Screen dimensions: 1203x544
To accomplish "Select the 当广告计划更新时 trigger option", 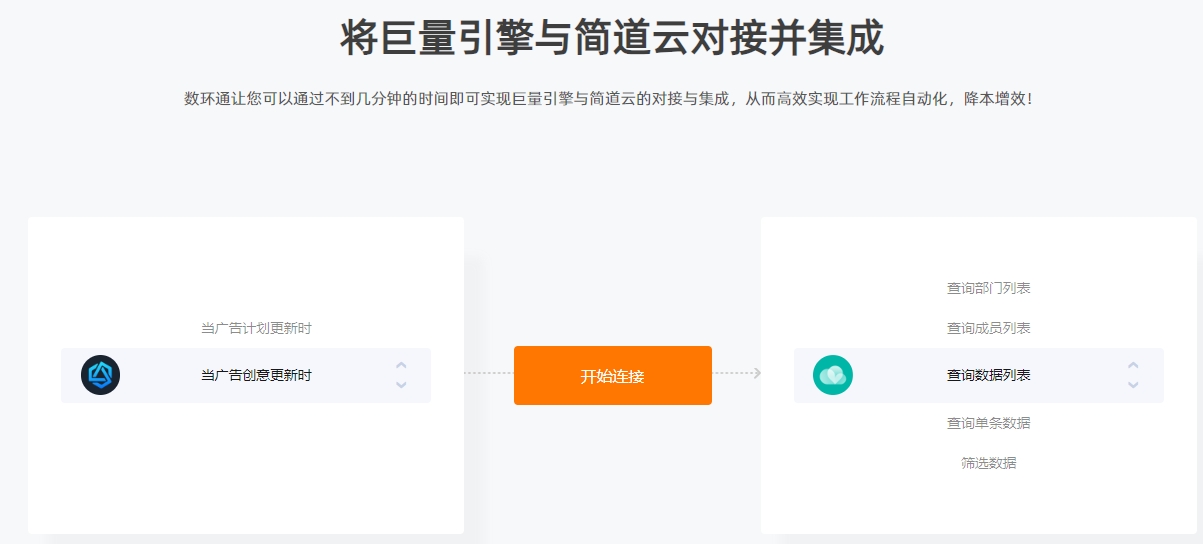I will point(256,328).
